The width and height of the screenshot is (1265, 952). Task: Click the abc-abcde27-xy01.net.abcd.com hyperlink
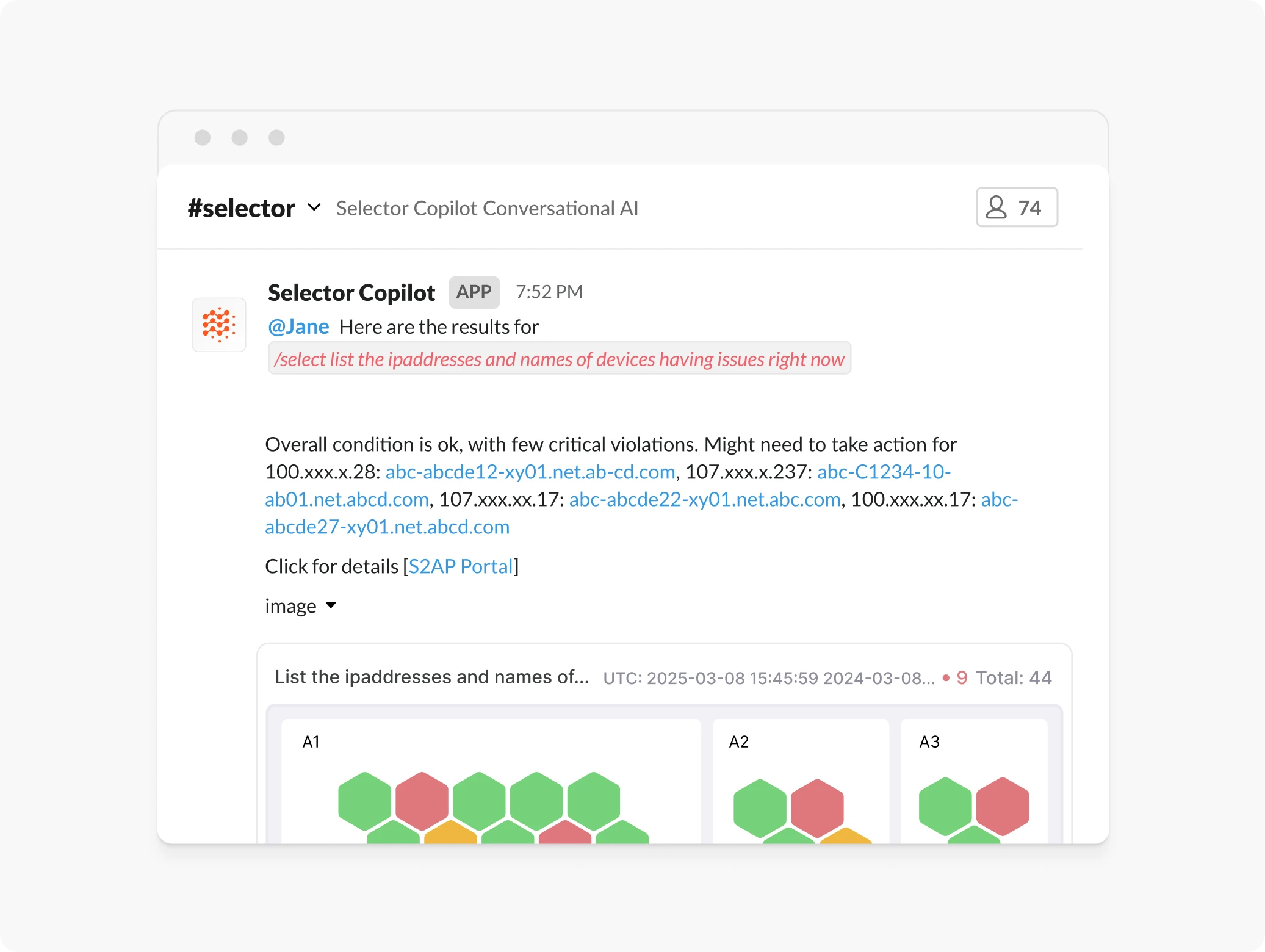click(386, 527)
